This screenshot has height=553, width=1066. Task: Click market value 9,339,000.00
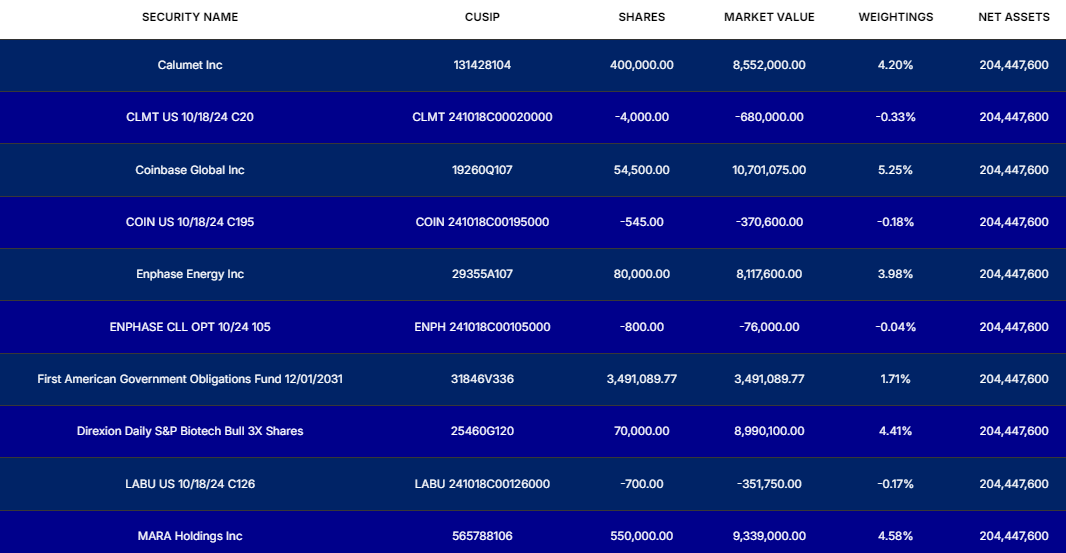pos(769,536)
